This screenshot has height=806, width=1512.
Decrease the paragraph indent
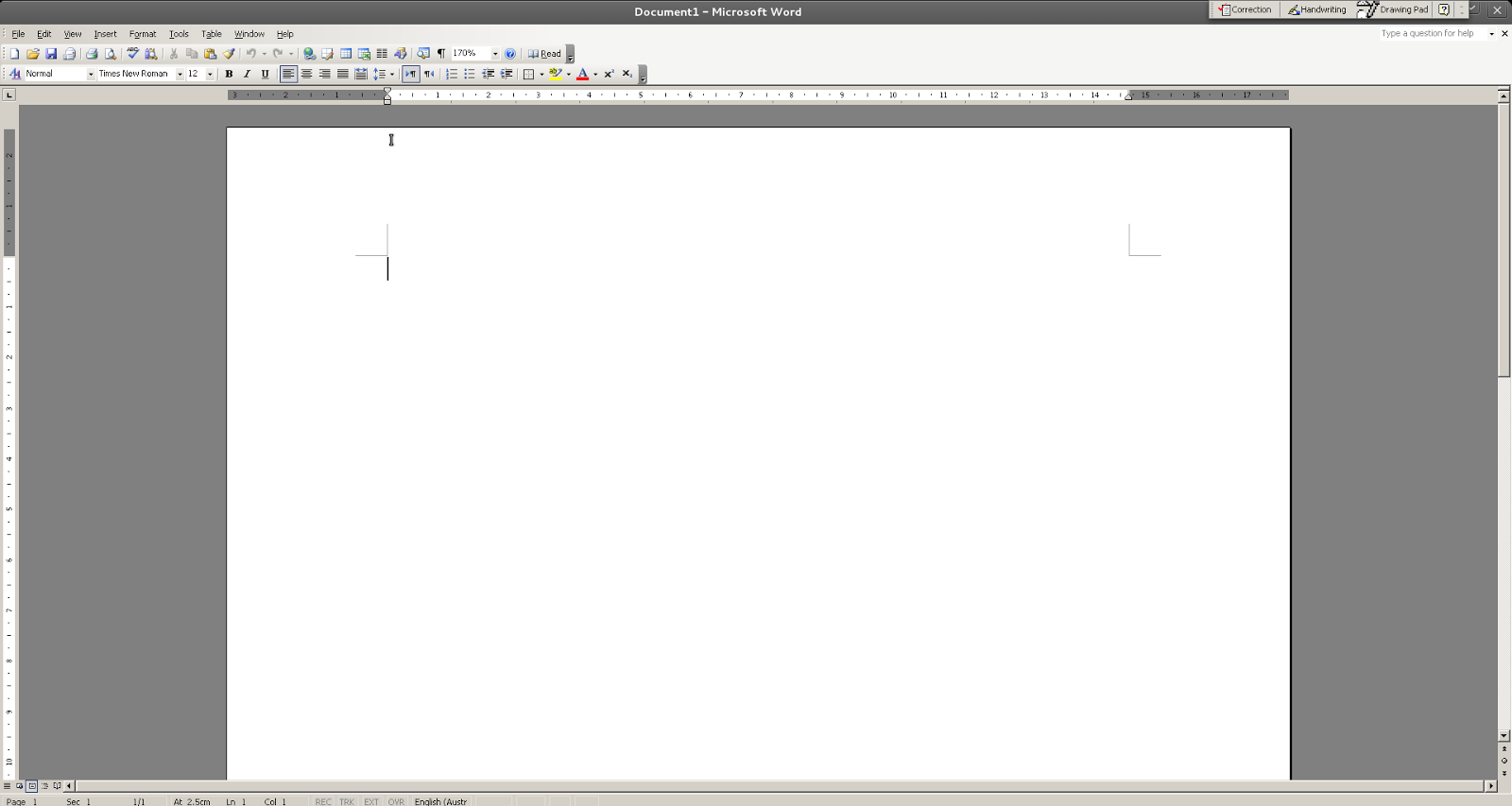[489, 74]
